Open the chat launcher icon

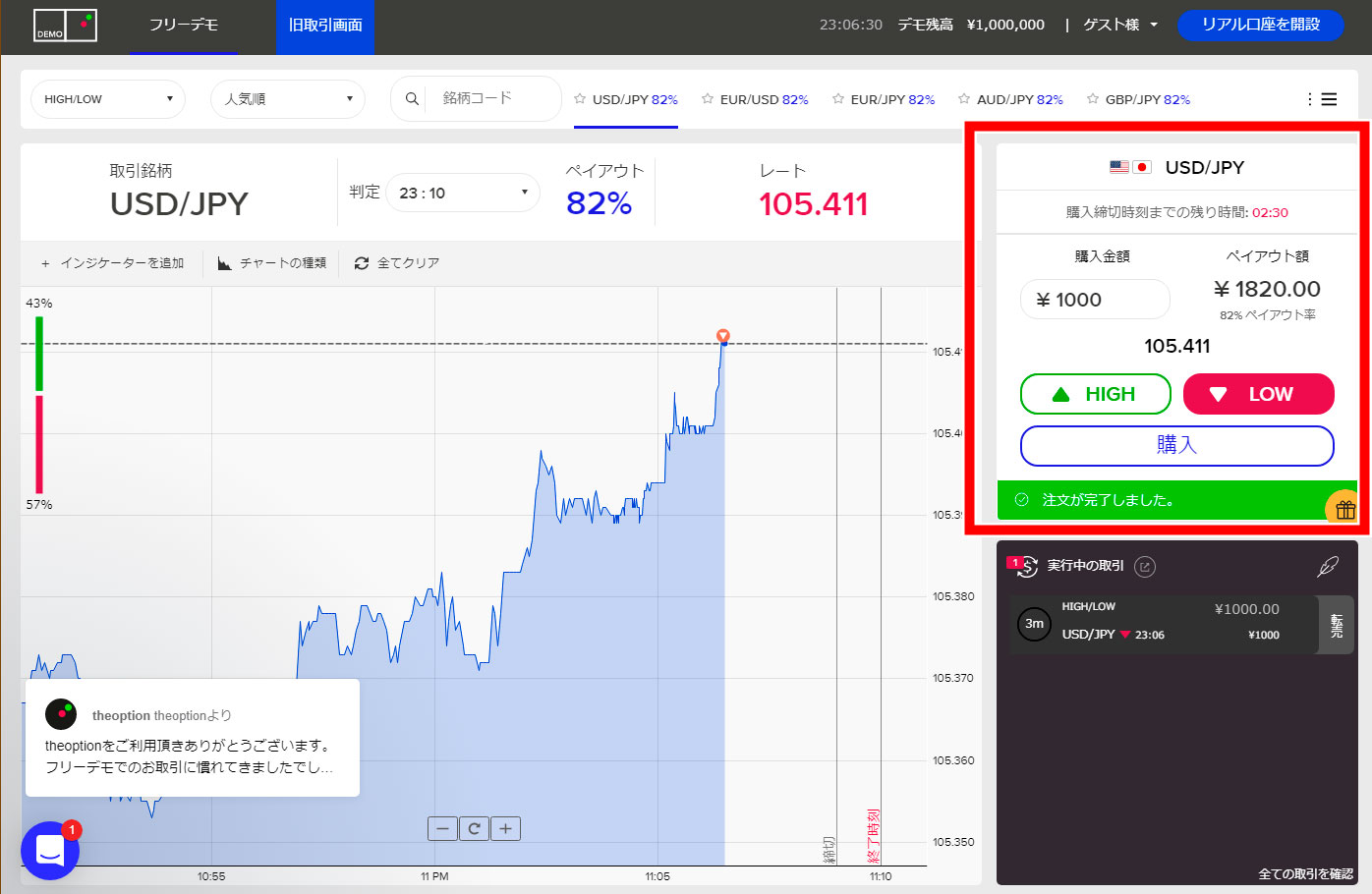[50, 851]
